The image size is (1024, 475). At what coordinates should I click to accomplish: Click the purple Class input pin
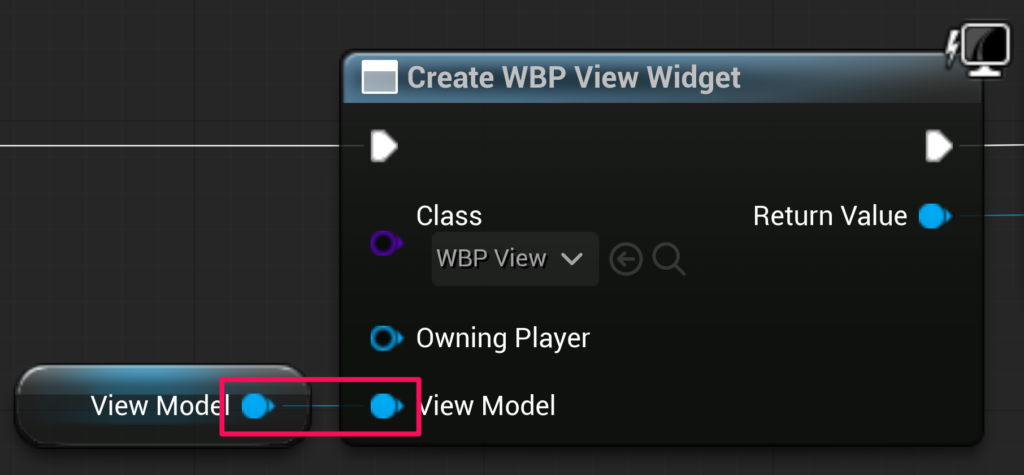385,243
